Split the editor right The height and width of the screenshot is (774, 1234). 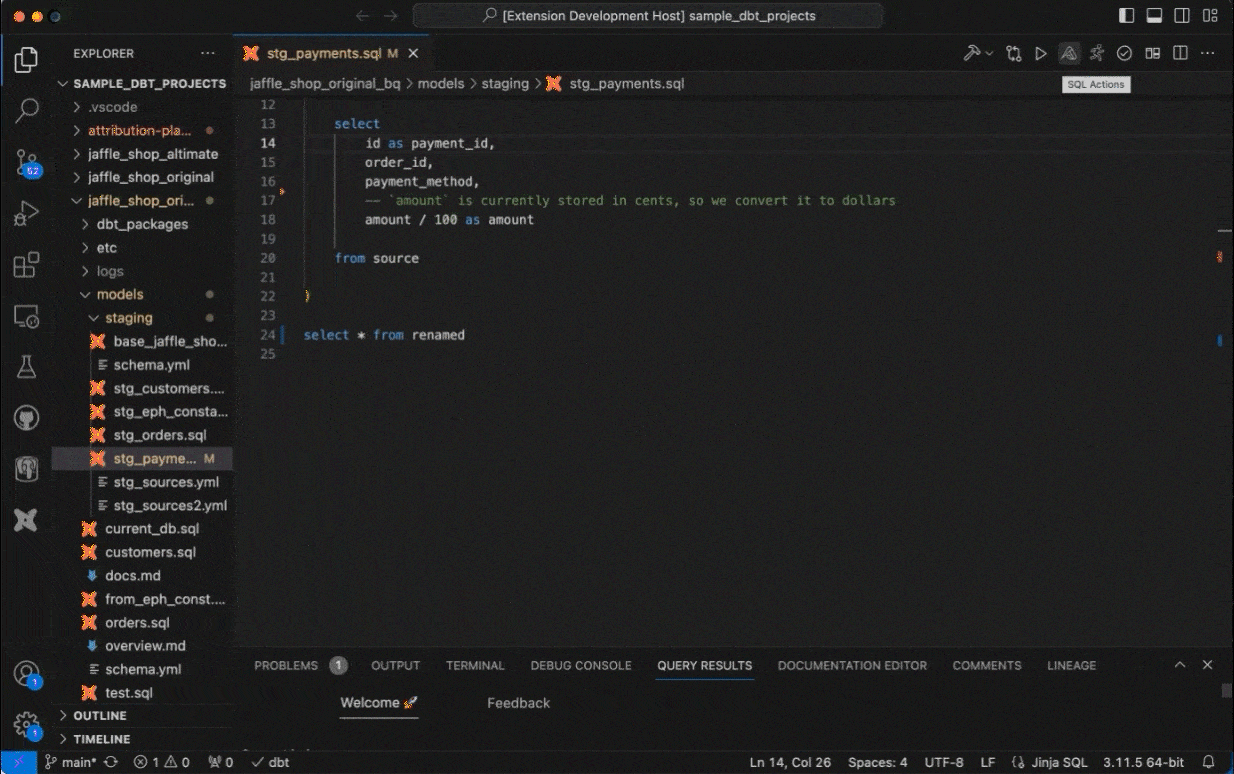[1180, 53]
